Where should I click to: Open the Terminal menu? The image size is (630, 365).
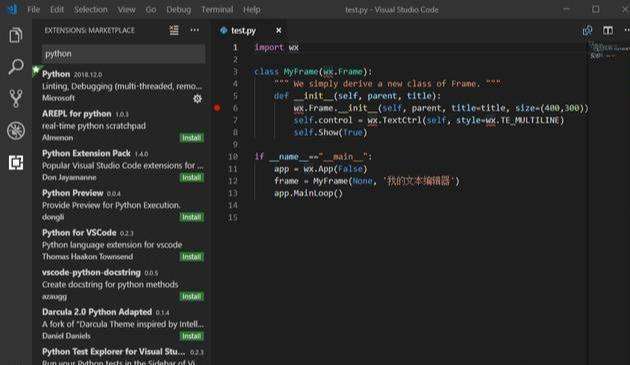(217, 10)
